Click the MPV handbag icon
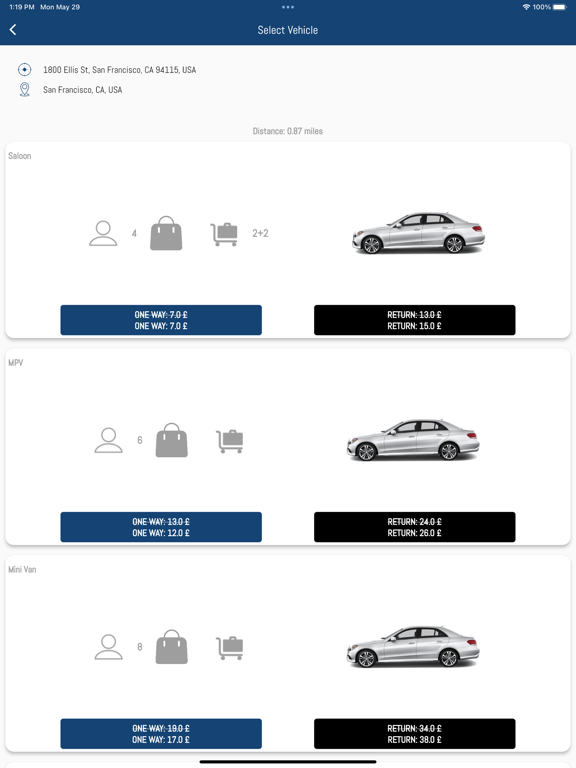The height and width of the screenshot is (768, 576). pos(171,440)
